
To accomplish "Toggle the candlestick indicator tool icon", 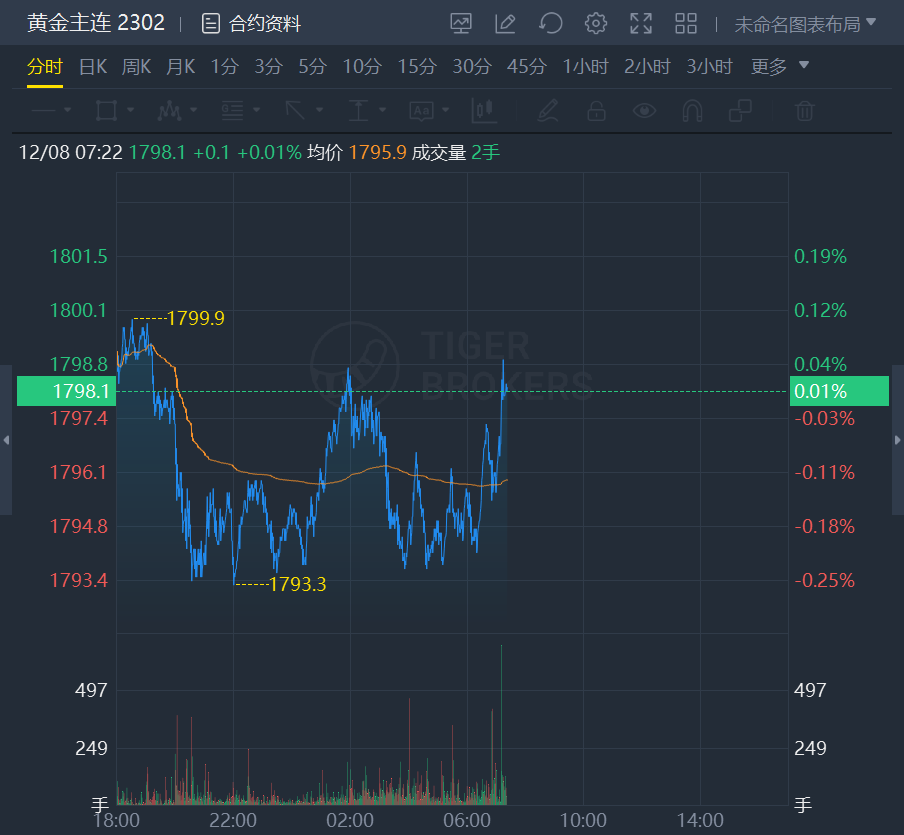I will coord(484,110).
